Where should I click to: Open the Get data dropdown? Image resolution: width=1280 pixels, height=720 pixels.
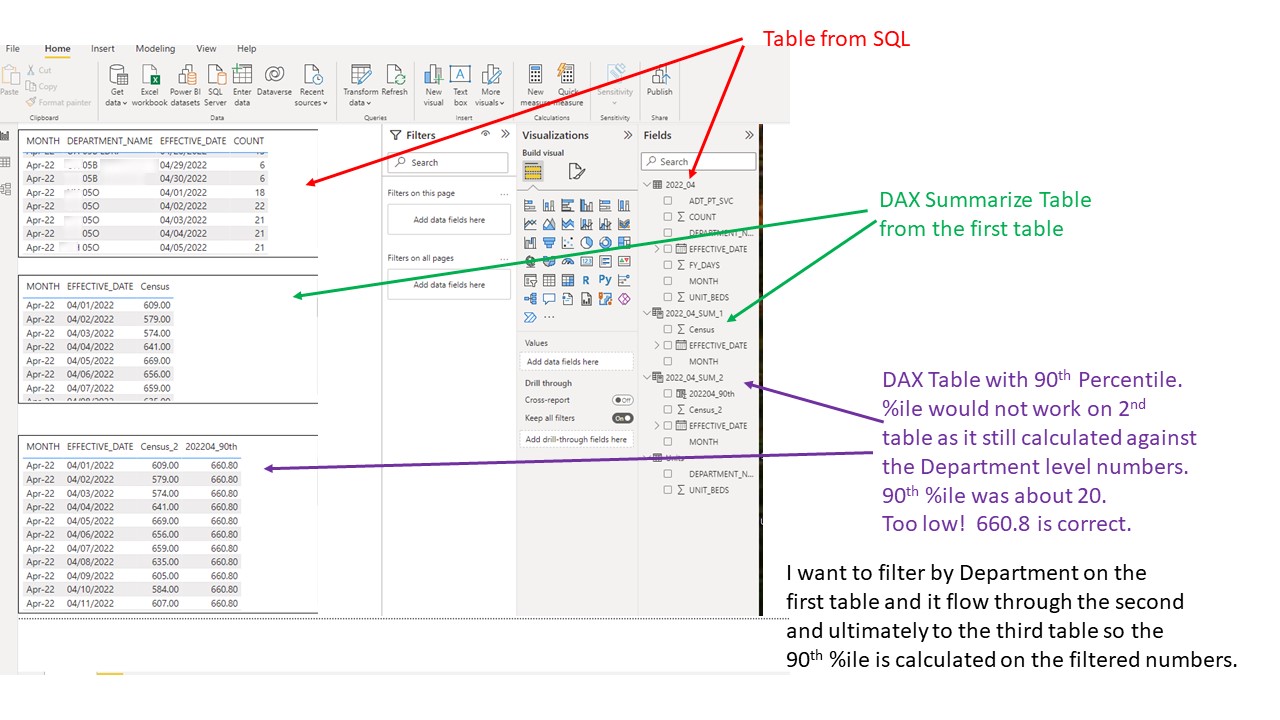click(x=117, y=85)
